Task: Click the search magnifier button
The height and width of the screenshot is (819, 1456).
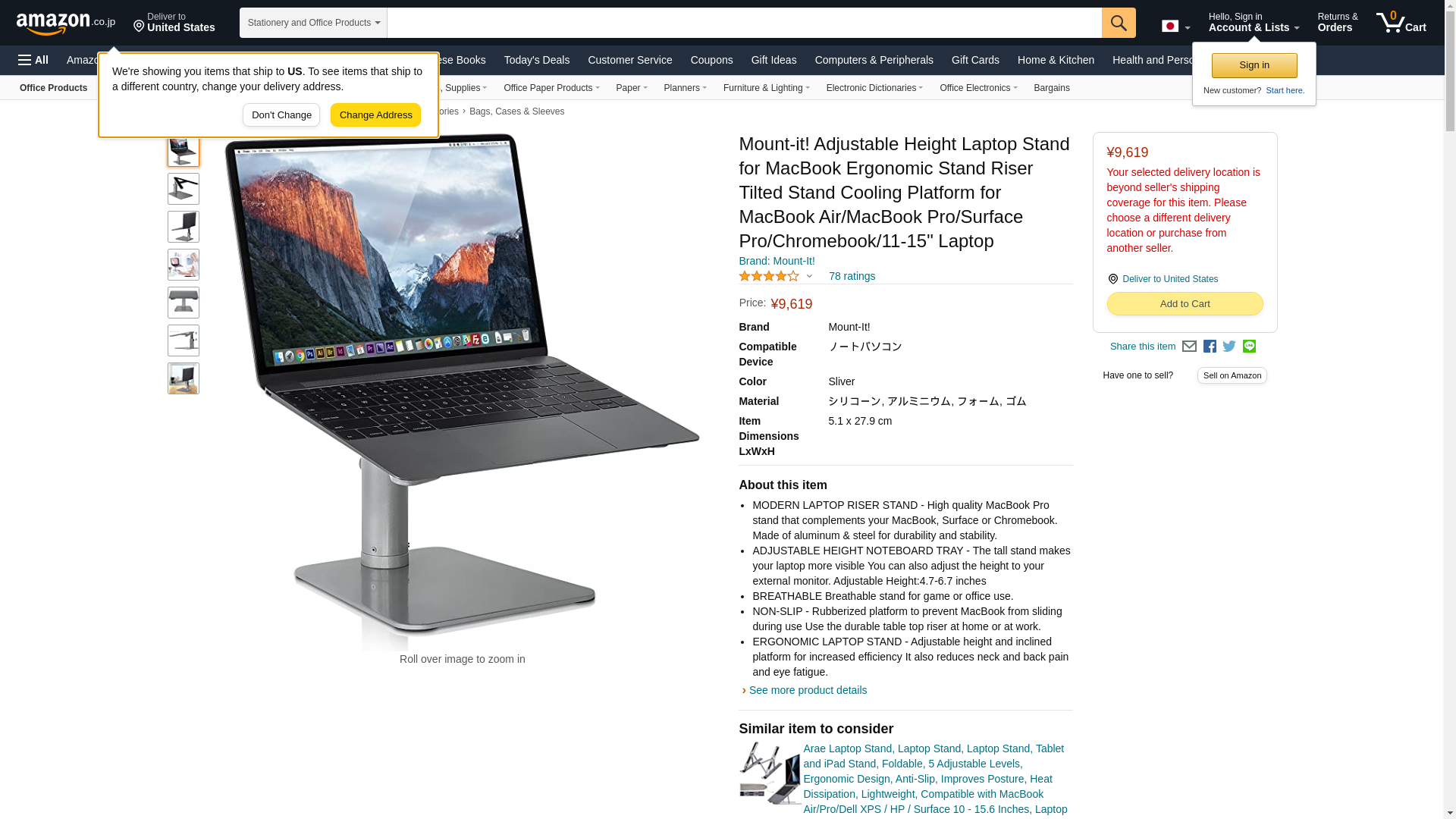Action: 1119,23
